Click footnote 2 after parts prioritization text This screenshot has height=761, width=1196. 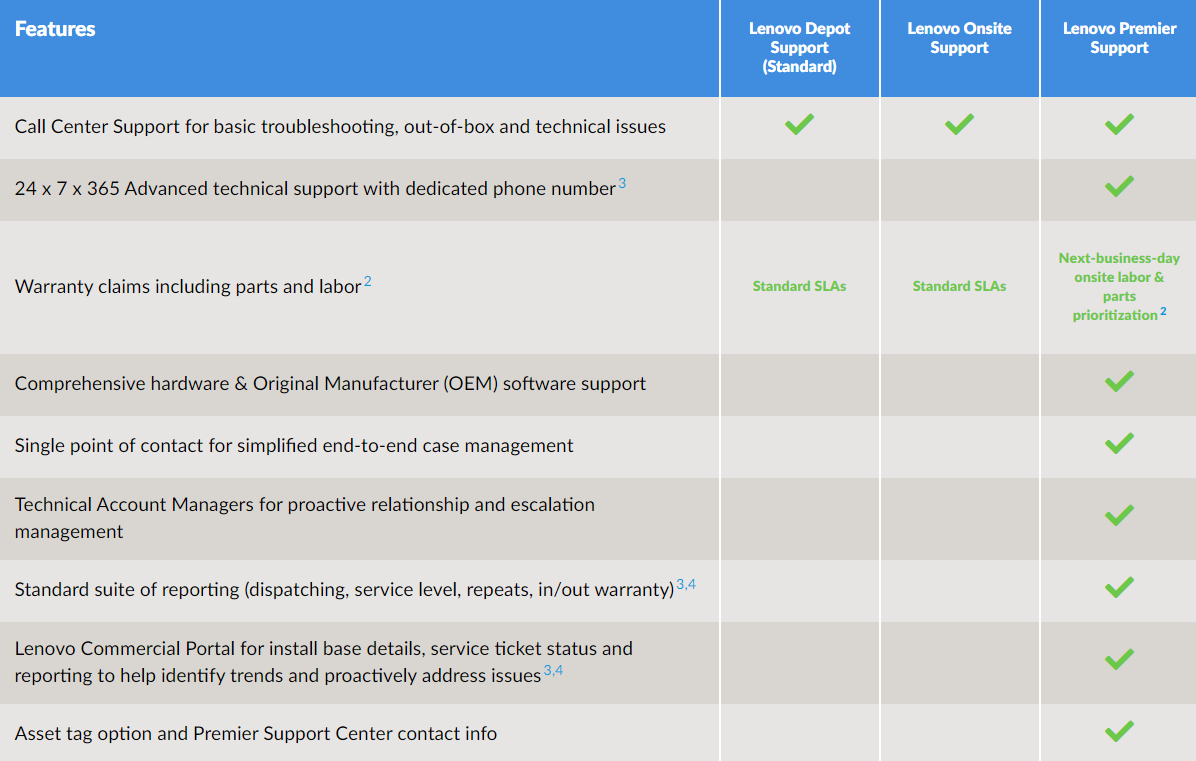click(1162, 311)
